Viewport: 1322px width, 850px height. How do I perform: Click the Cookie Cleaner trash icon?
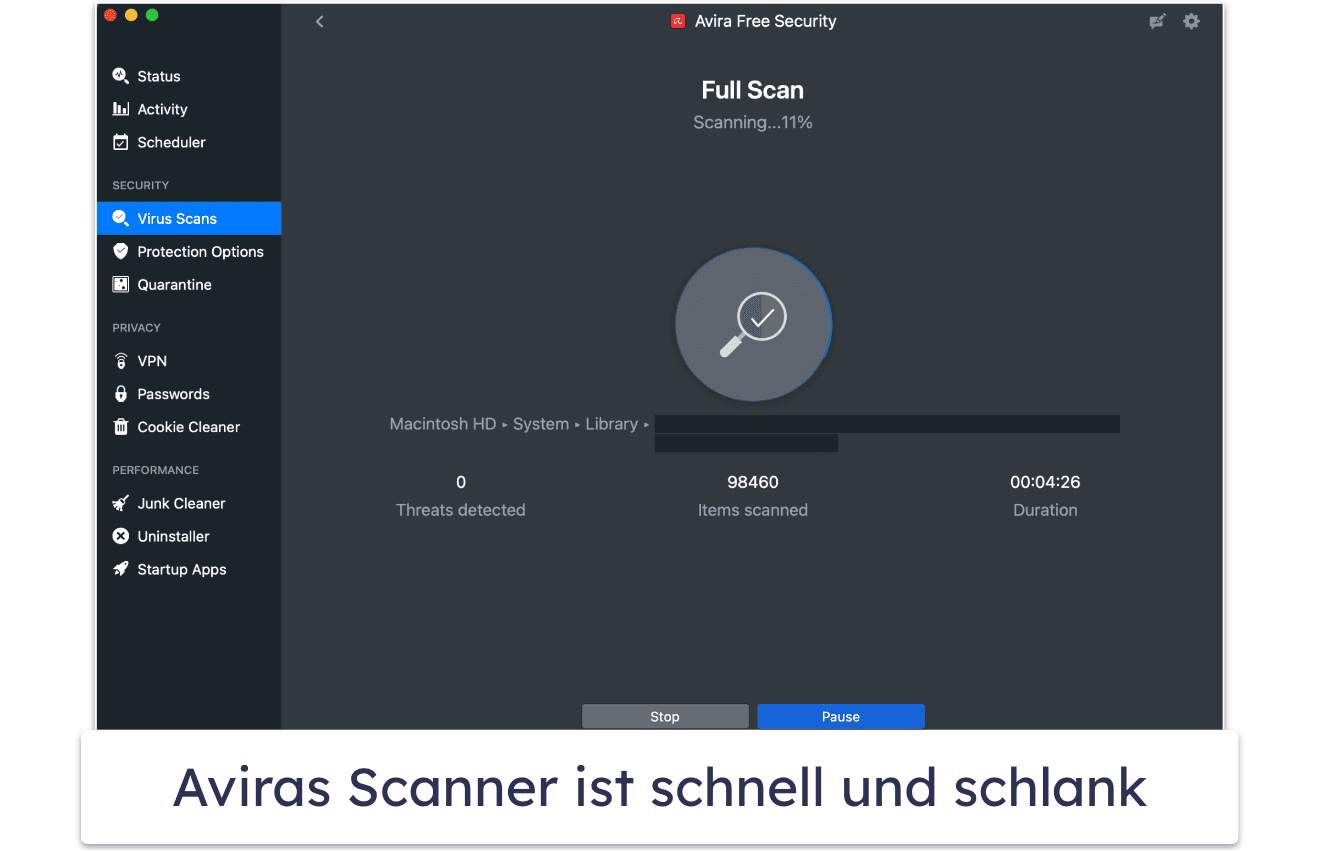[120, 427]
